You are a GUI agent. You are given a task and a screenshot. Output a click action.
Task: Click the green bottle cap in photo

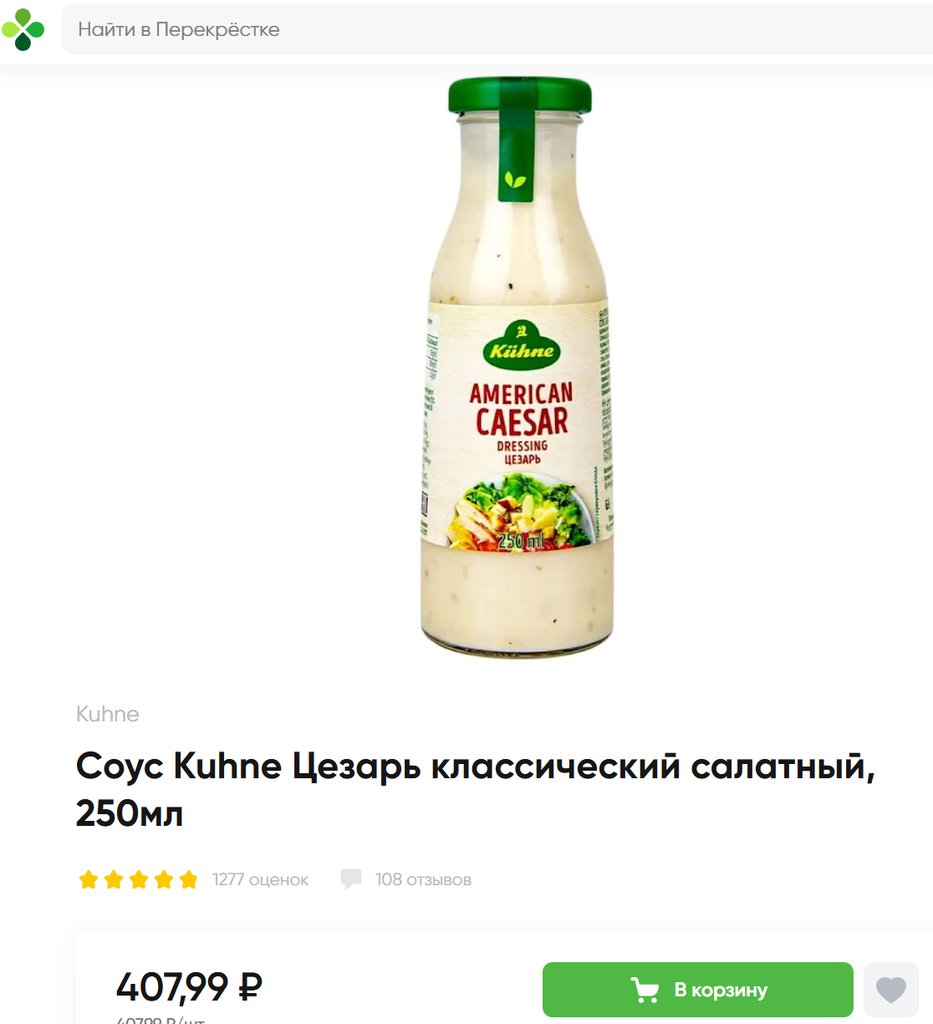(520, 95)
